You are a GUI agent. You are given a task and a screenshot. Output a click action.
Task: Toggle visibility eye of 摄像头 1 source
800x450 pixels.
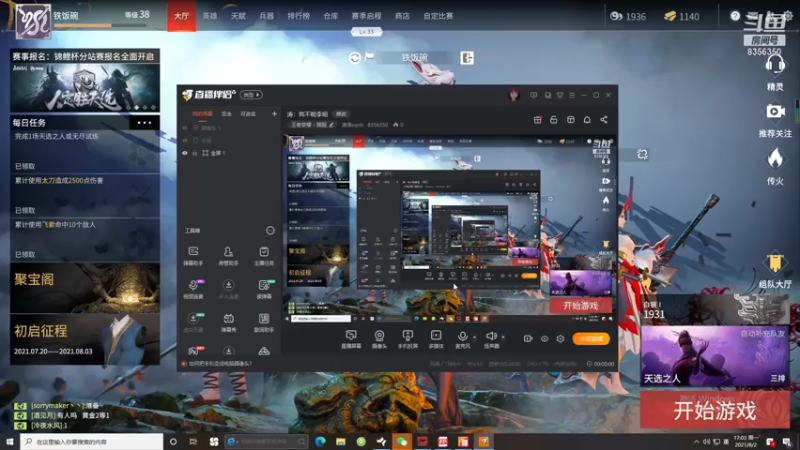coord(185,128)
